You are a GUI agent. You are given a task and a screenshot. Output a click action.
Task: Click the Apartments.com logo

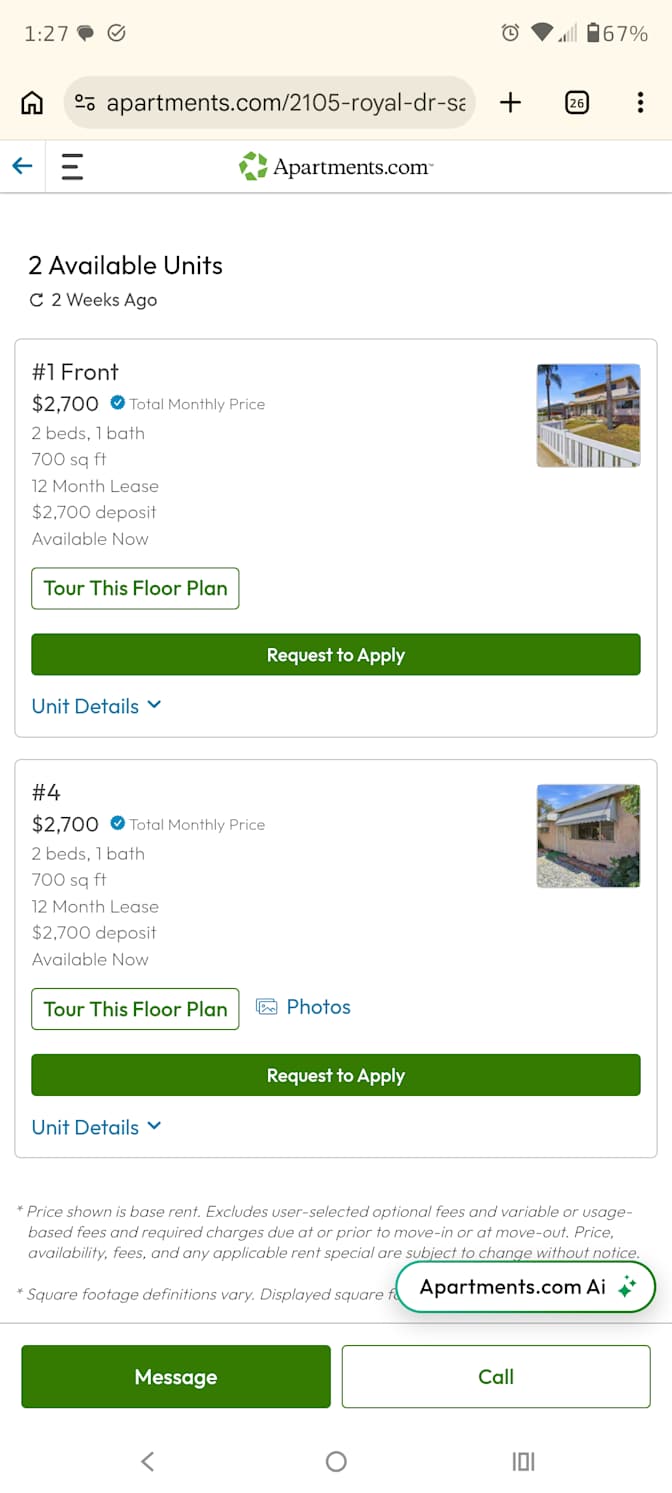[336, 166]
